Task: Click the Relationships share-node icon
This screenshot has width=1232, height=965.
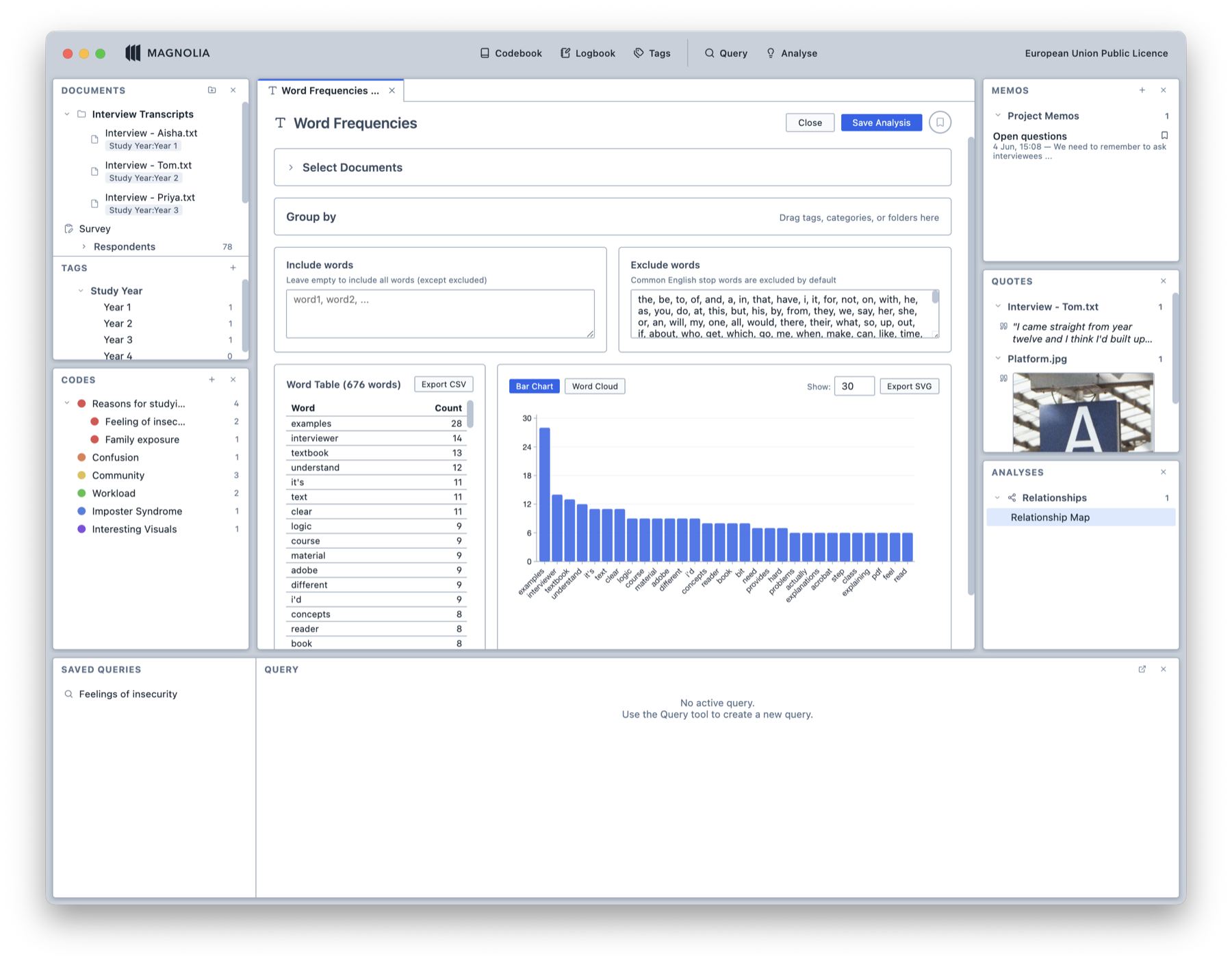Action: click(1012, 498)
